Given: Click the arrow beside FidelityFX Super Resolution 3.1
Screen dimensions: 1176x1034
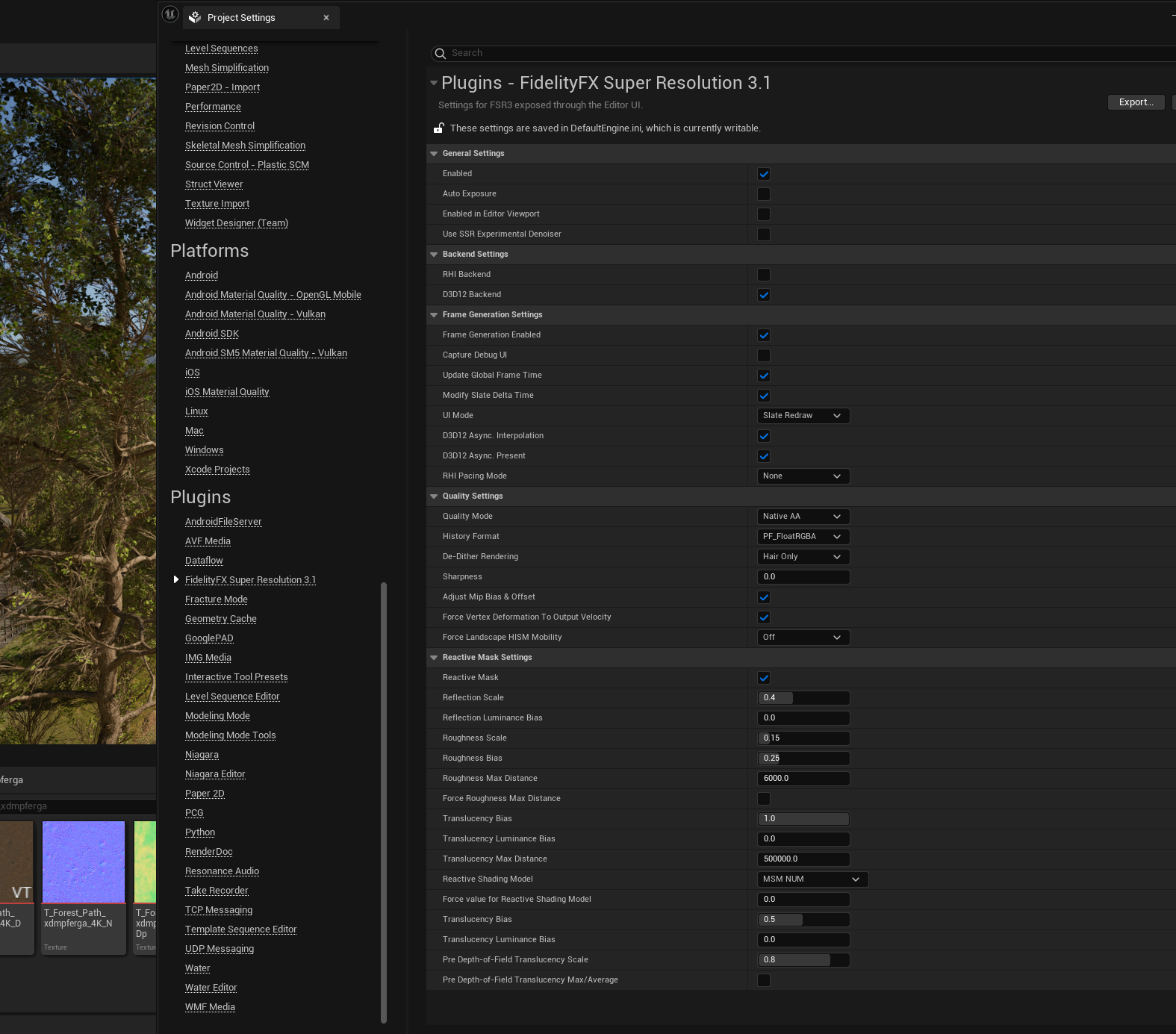Looking at the screenshot, I should point(176,579).
